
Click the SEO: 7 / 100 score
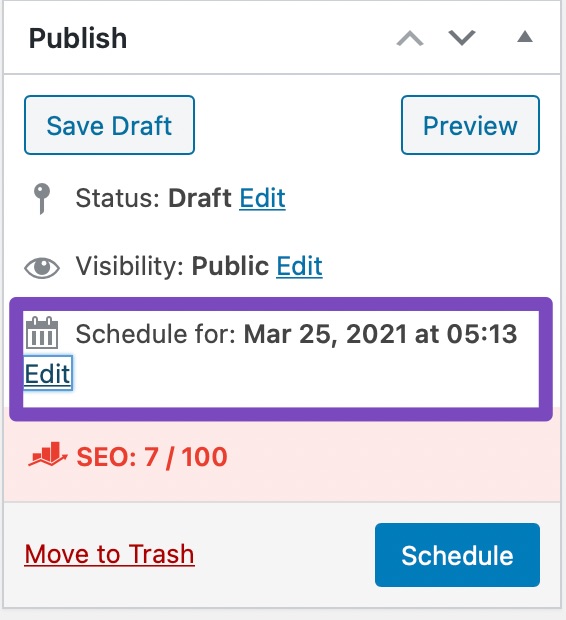152,457
